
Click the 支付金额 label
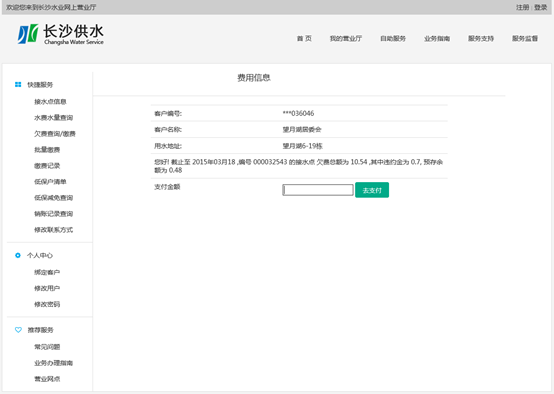pyautogui.click(x=167, y=187)
